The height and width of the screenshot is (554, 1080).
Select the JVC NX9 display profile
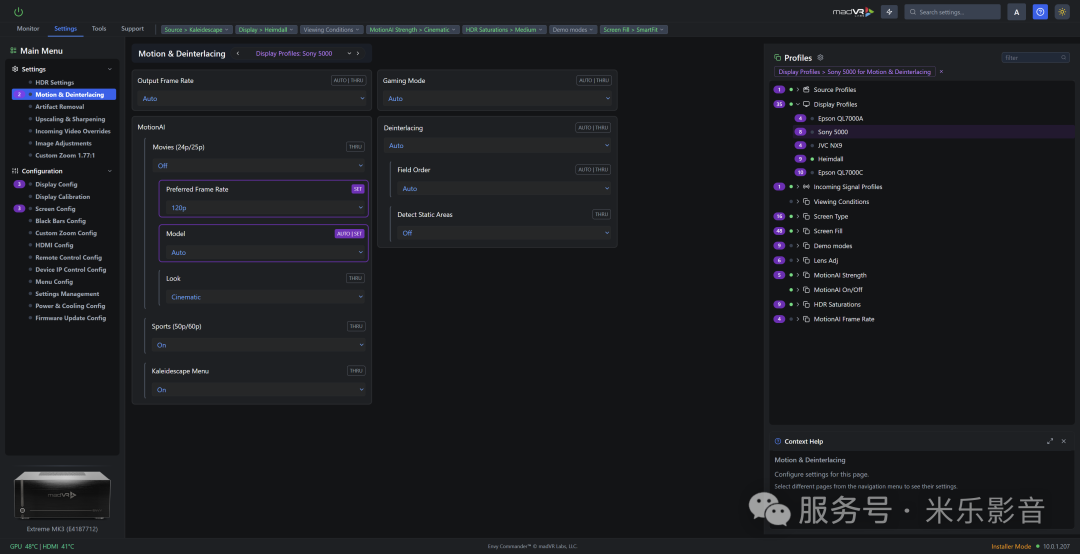[830, 145]
